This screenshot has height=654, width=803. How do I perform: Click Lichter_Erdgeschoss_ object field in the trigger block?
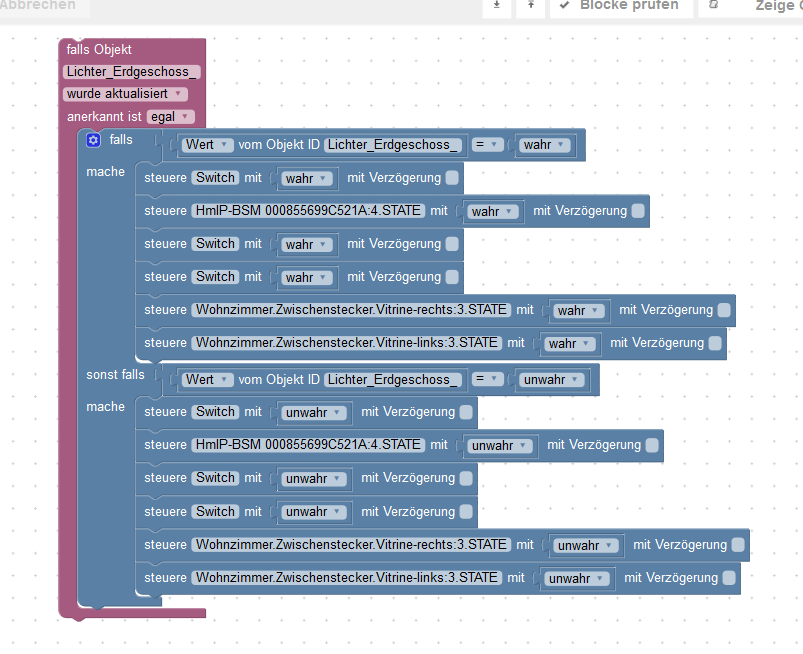(x=132, y=72)
